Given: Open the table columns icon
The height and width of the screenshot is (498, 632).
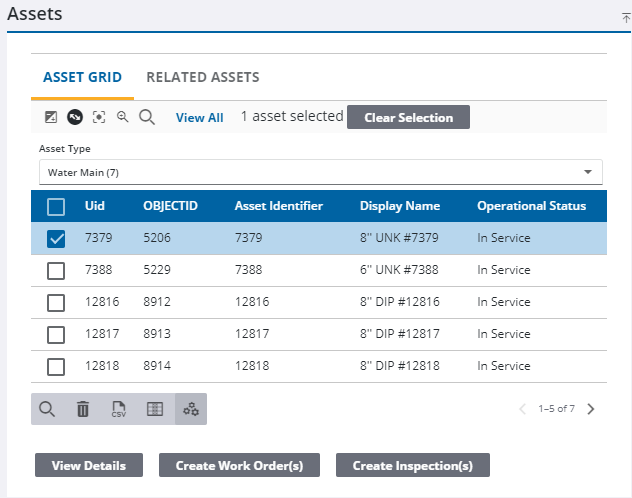Looking at the screenshot, I should 155,409.
